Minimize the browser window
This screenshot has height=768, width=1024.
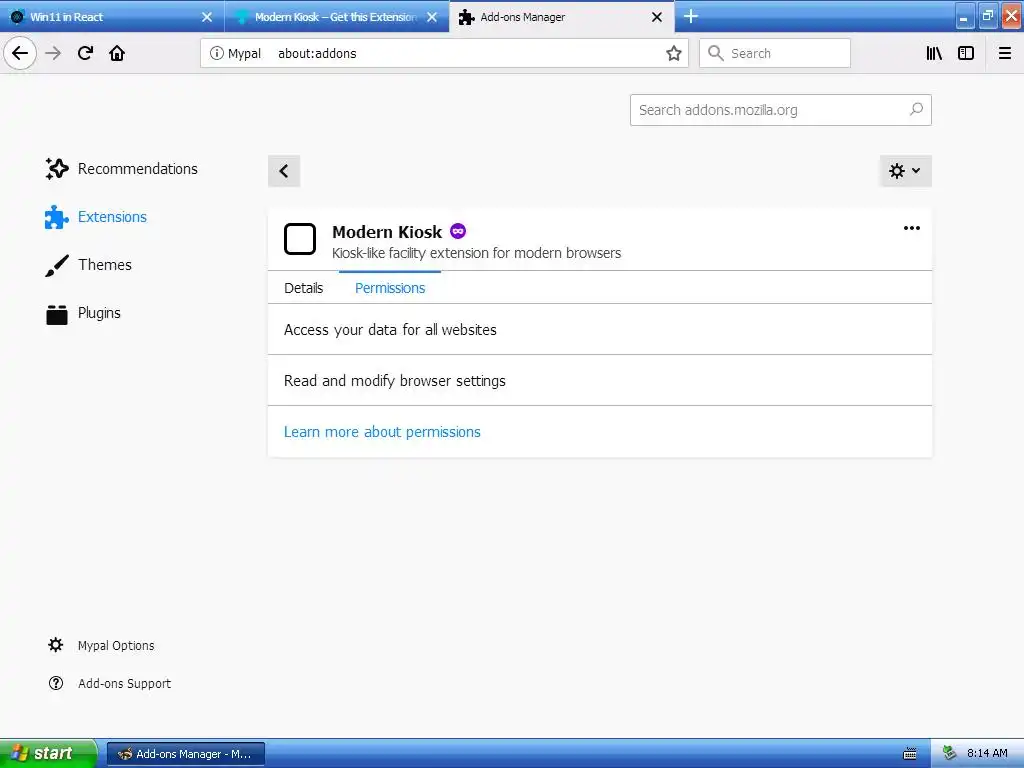(965, 17)
